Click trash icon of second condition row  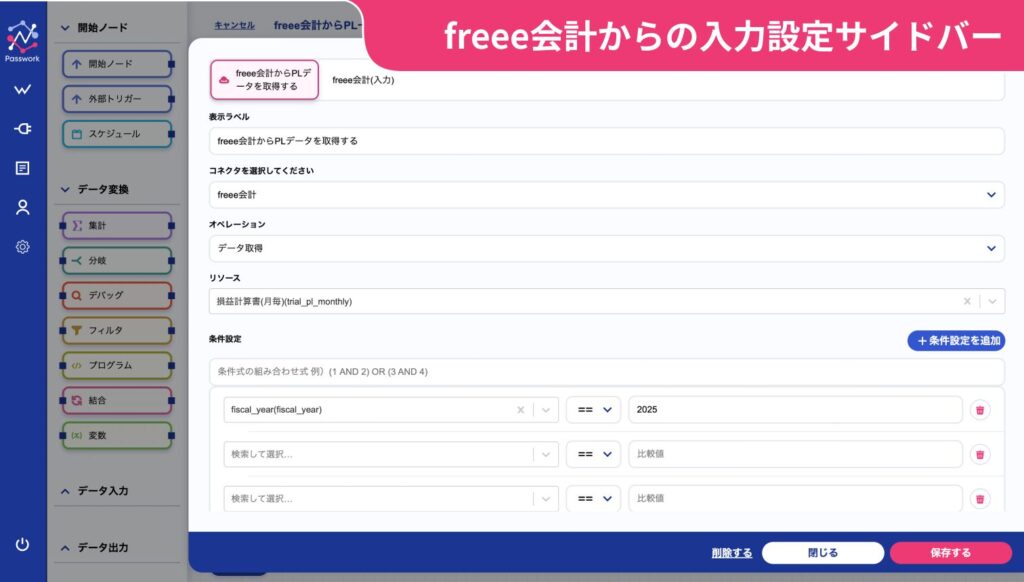[980, 455]
